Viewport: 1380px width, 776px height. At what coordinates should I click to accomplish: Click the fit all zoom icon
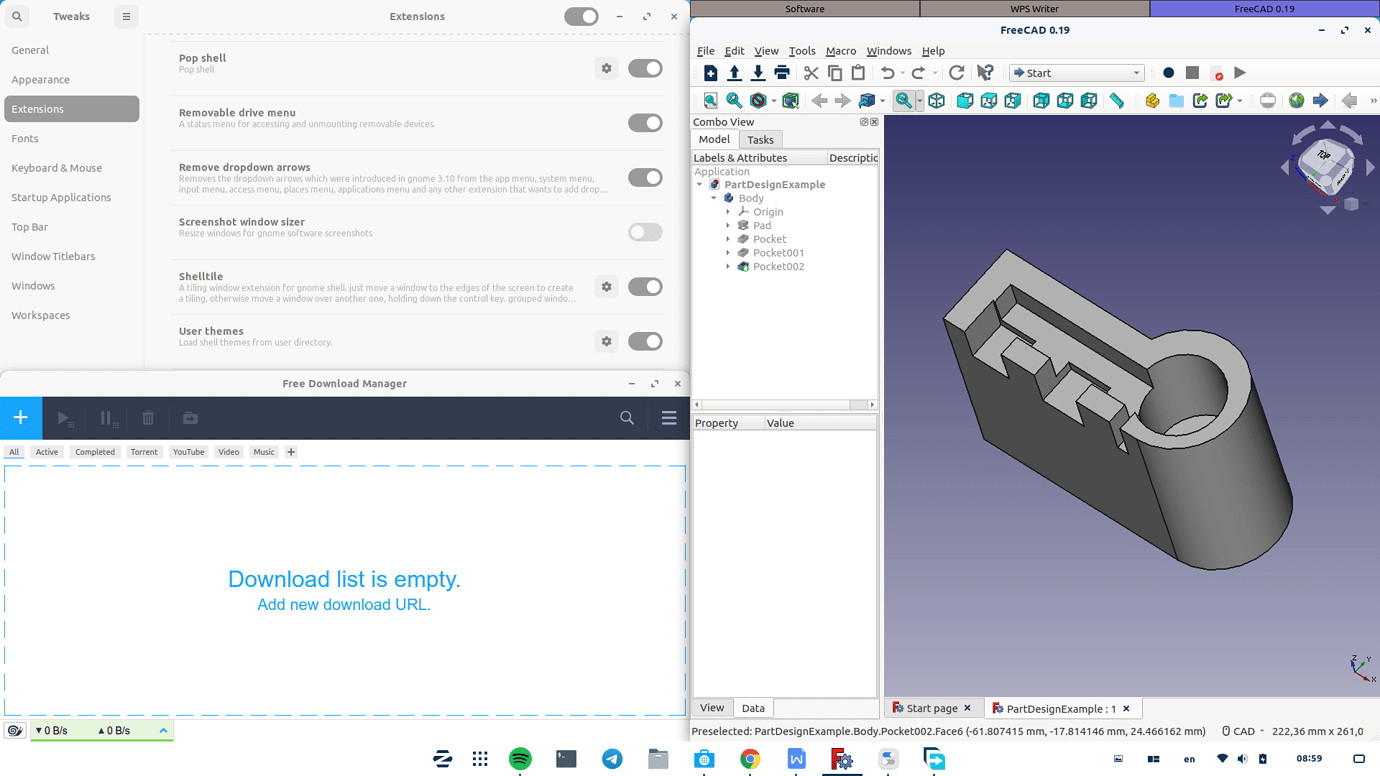pyautogui.click(x=711, y=101)
